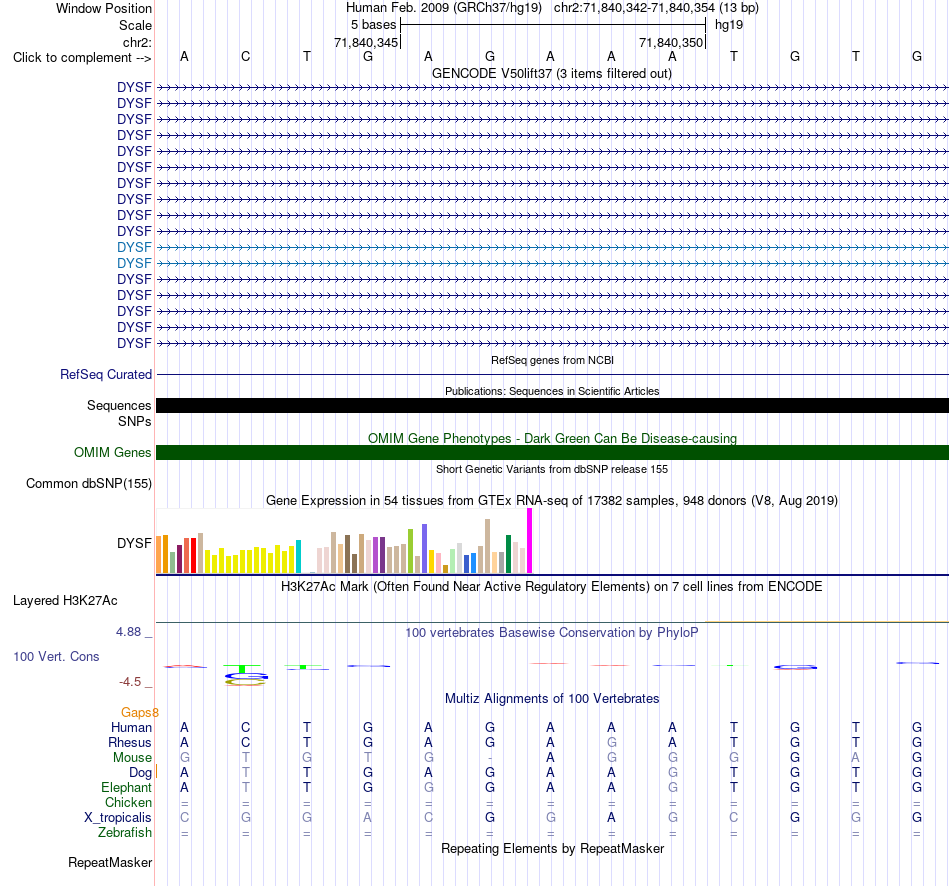Viewport: 950px width, 886px height.
Task: Click the 'SNPs' track label
Action: coord(135,421)
